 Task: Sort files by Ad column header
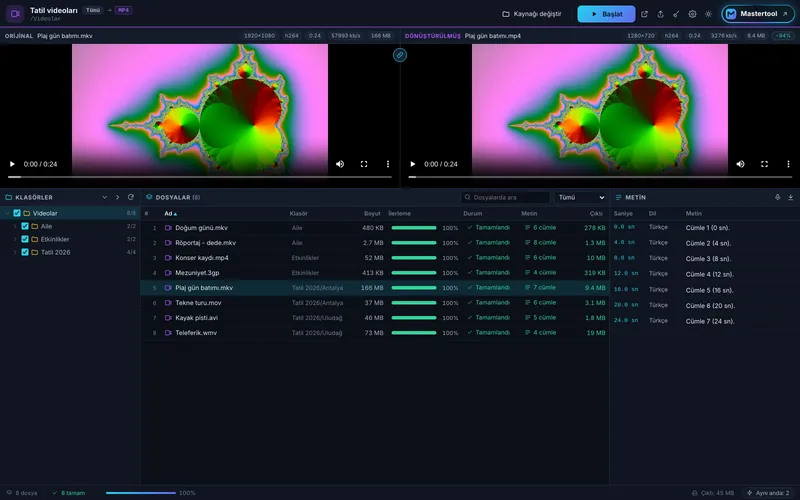tap(170, 214)
